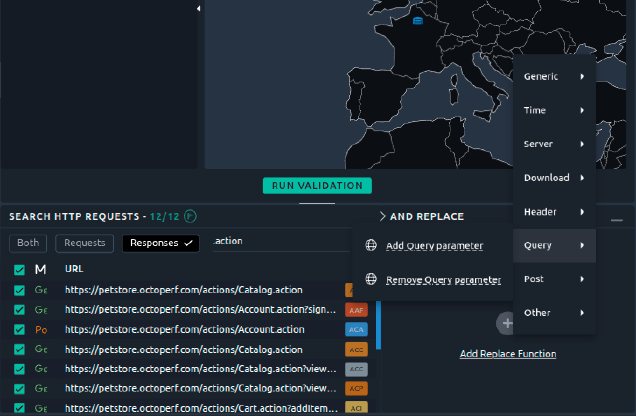Choose Add Query parameter from the submenu
Screen dimensions: 636x416
pos(434,246)
